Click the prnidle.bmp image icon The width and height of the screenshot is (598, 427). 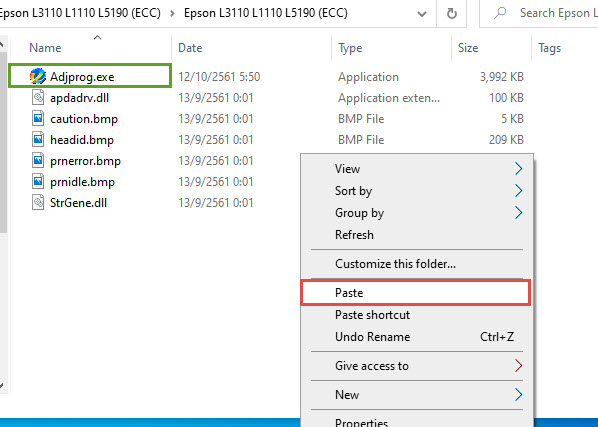38,181
